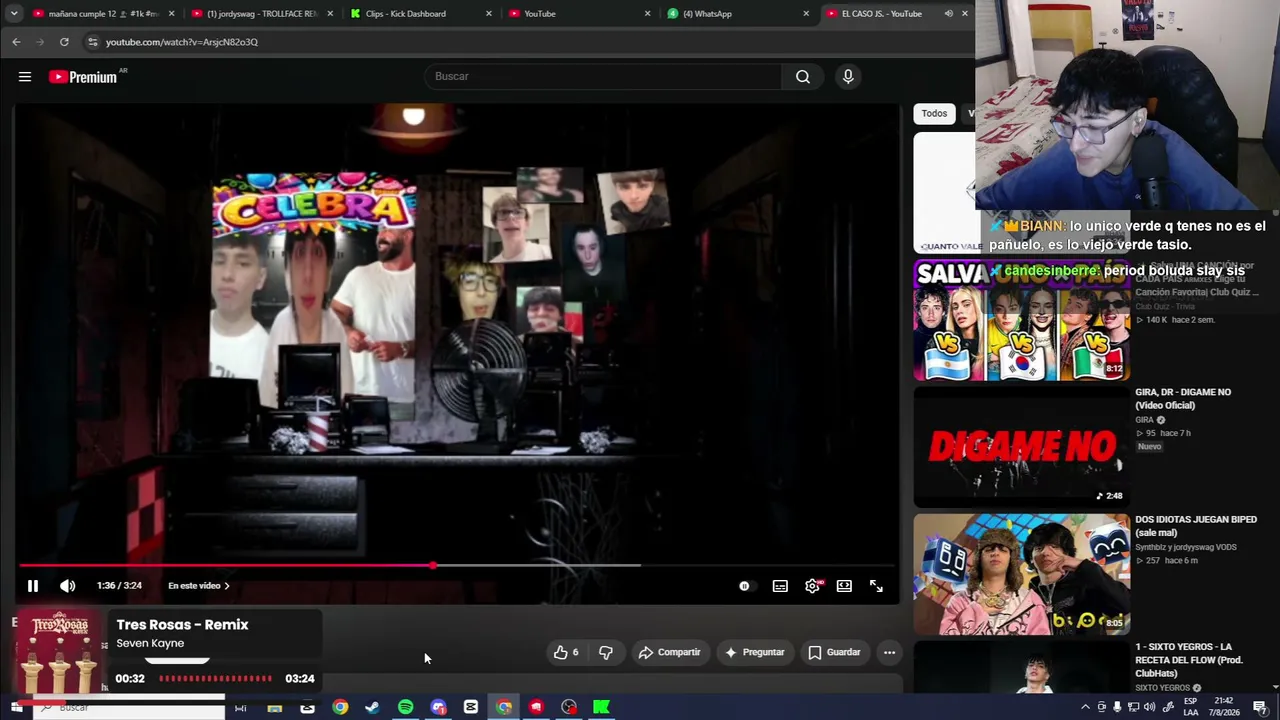
Task: Open 'DOS IDIOTAS JUEGAN BIPED' title link
Action: pos(1196,526)
